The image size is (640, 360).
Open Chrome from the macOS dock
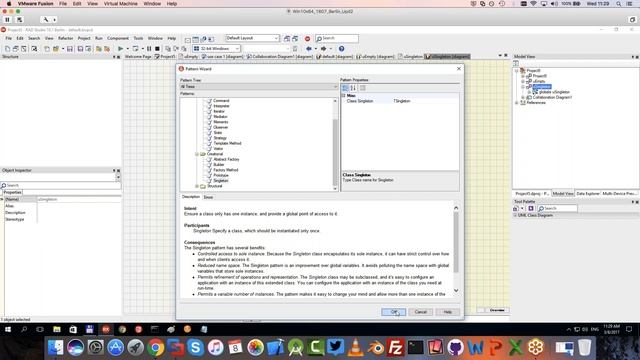click(156, 347)
